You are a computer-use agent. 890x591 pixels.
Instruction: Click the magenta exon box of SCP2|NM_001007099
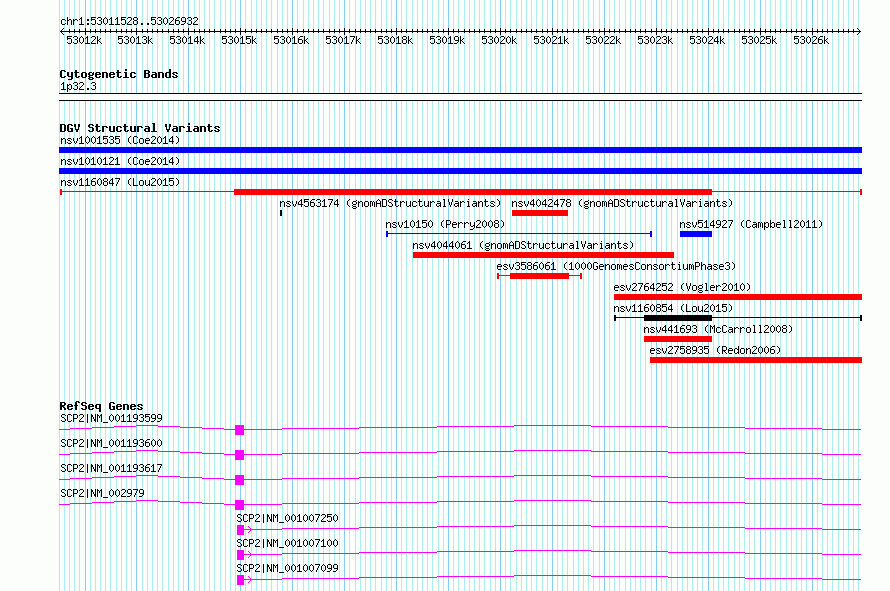[x=241, y=580]
